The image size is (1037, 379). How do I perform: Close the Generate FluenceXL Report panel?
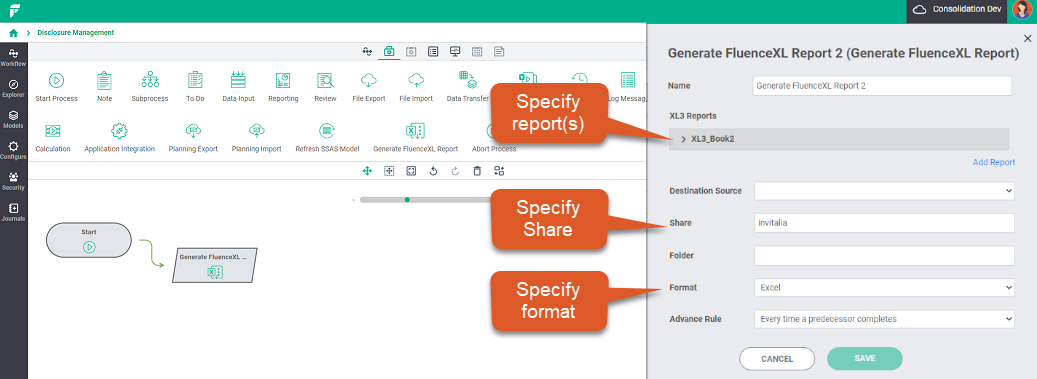(1027, 39)
